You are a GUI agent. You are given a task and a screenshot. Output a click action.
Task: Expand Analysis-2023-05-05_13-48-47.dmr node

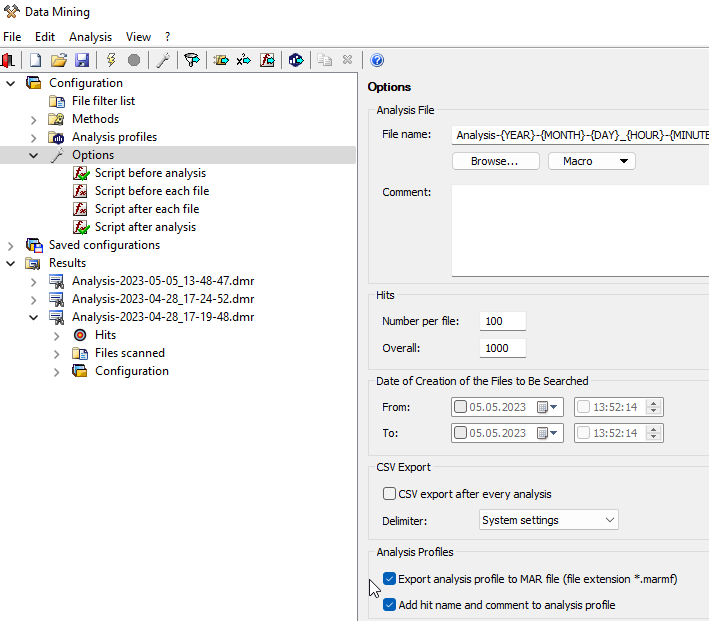pos(33,282)
